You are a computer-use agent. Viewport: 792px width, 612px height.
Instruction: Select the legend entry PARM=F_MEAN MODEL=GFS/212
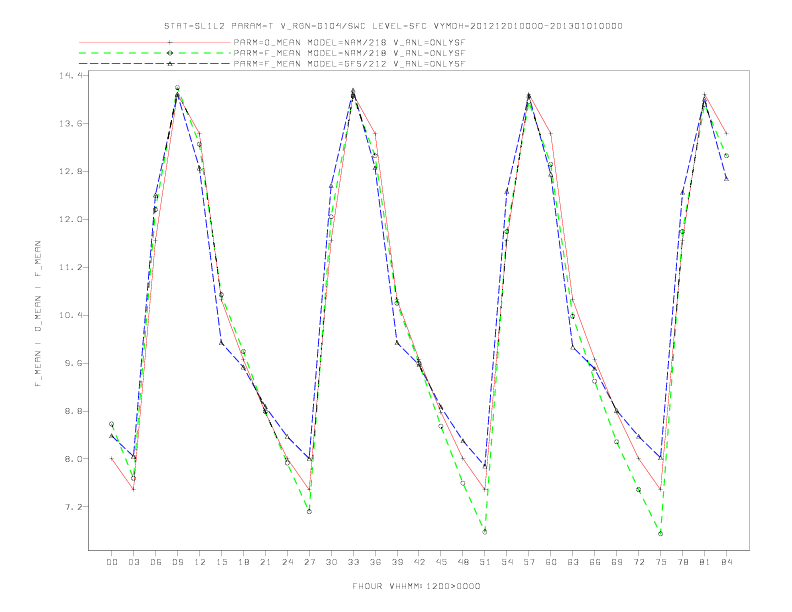(x=350, y=64)
